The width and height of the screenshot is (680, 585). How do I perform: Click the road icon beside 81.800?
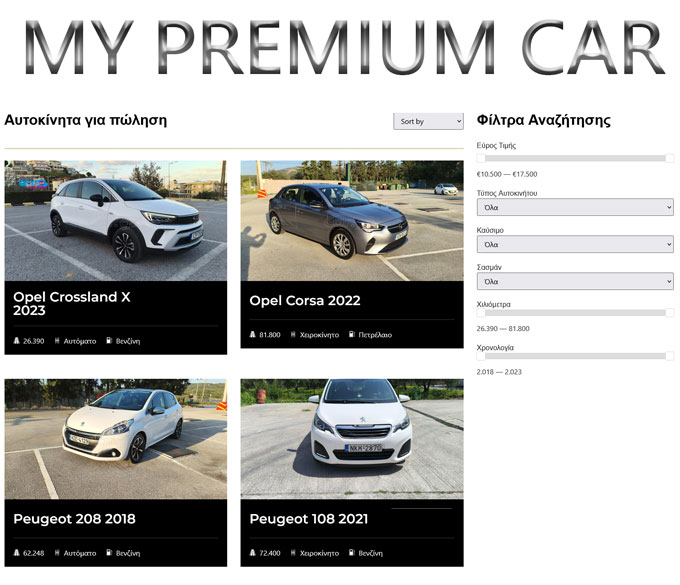[252, 334]
